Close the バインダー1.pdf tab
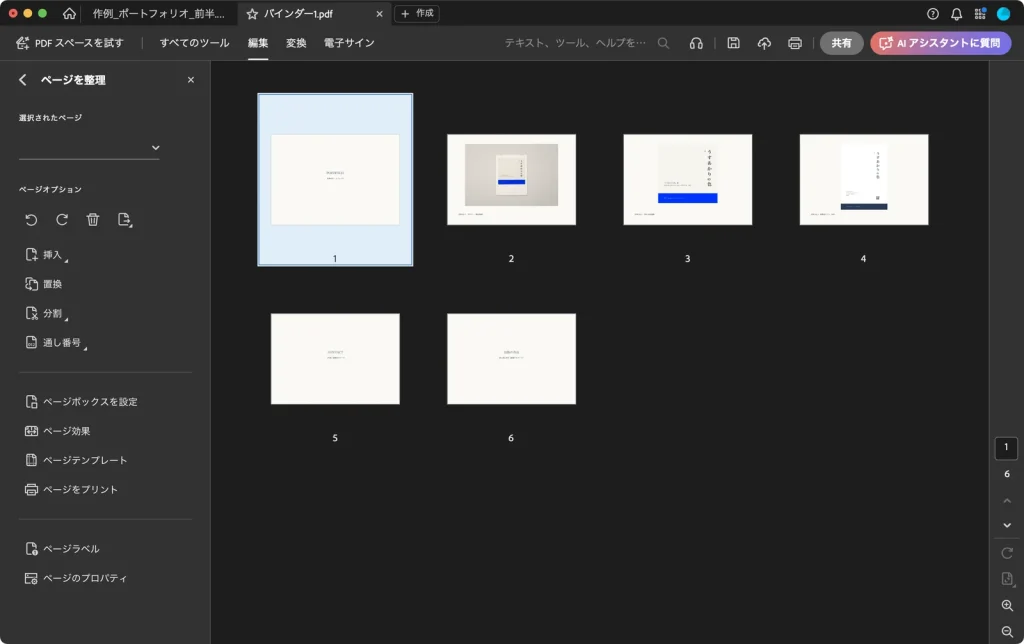 [x=379, y=14]
